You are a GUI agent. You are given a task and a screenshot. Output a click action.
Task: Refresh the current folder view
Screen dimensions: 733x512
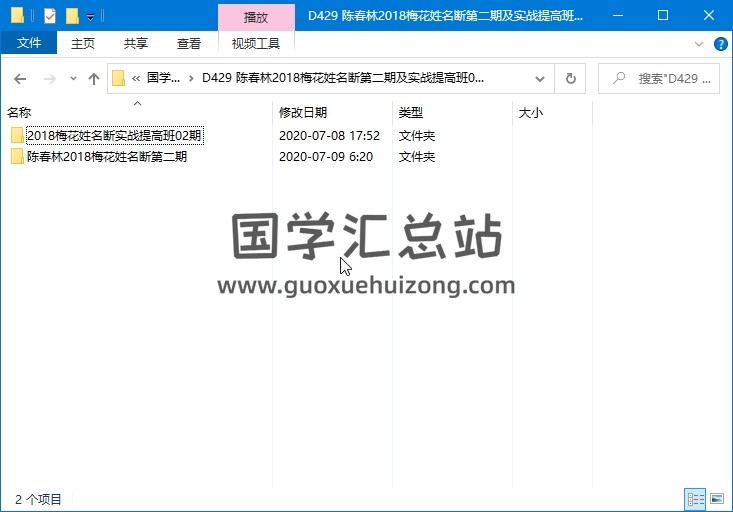571,79
